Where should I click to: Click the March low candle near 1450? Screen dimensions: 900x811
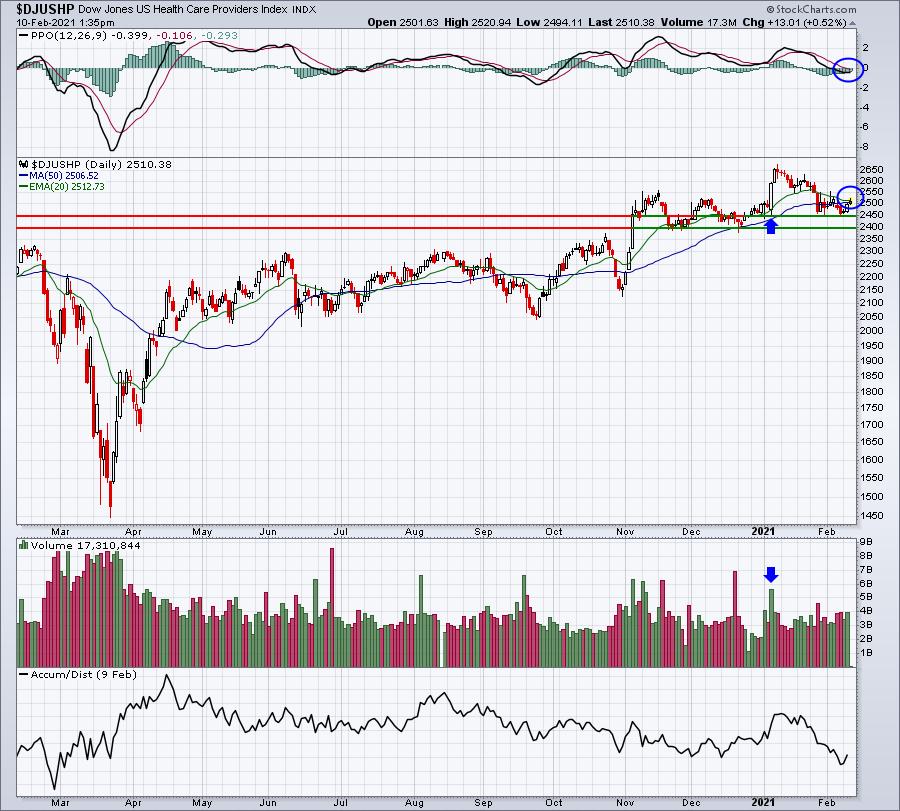click(x=111, y=498)
